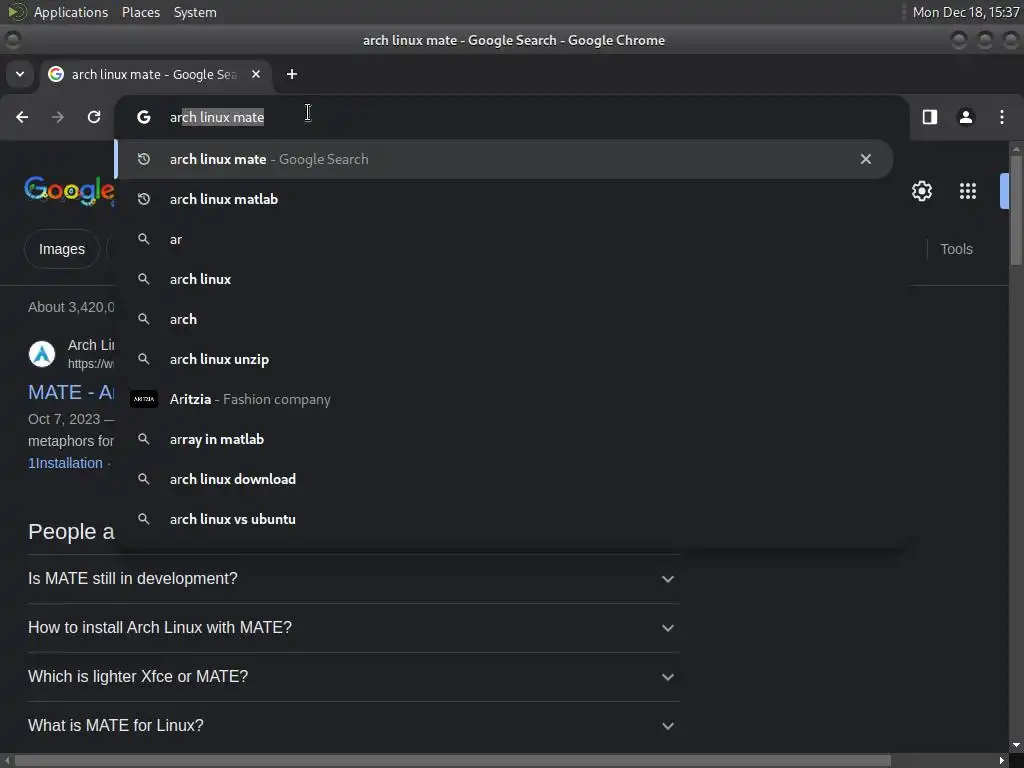
Task: Choose arch linux vs ubuntu suggestion
Action: [504, 519]
